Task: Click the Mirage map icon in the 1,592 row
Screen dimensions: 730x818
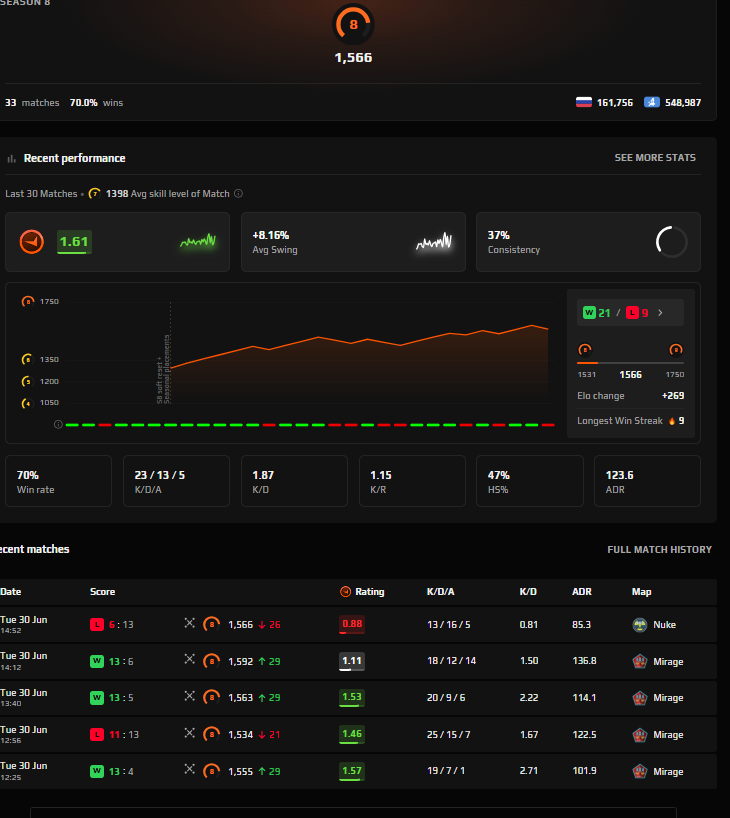Action: [x=640, y=661]
